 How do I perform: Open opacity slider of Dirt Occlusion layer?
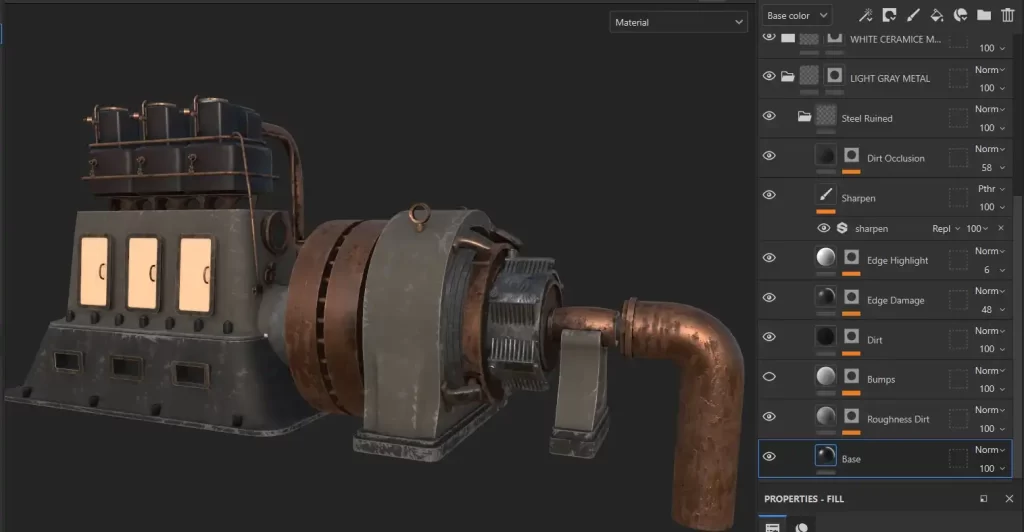tap(990, 167)
